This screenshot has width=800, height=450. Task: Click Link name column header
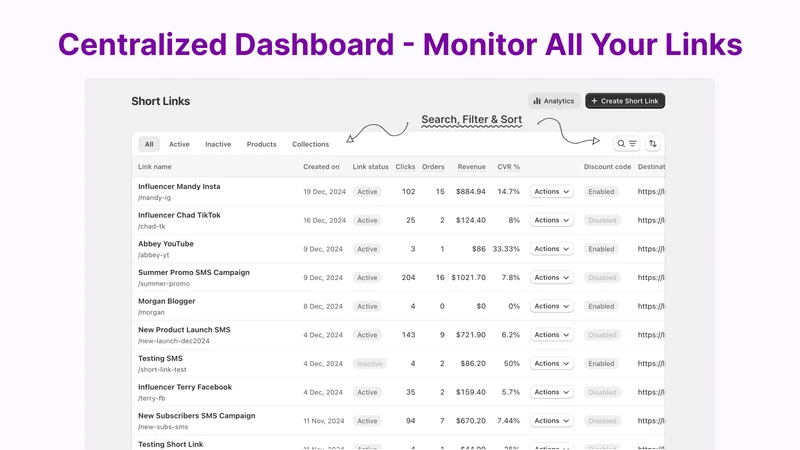click(x=155, y=167)
